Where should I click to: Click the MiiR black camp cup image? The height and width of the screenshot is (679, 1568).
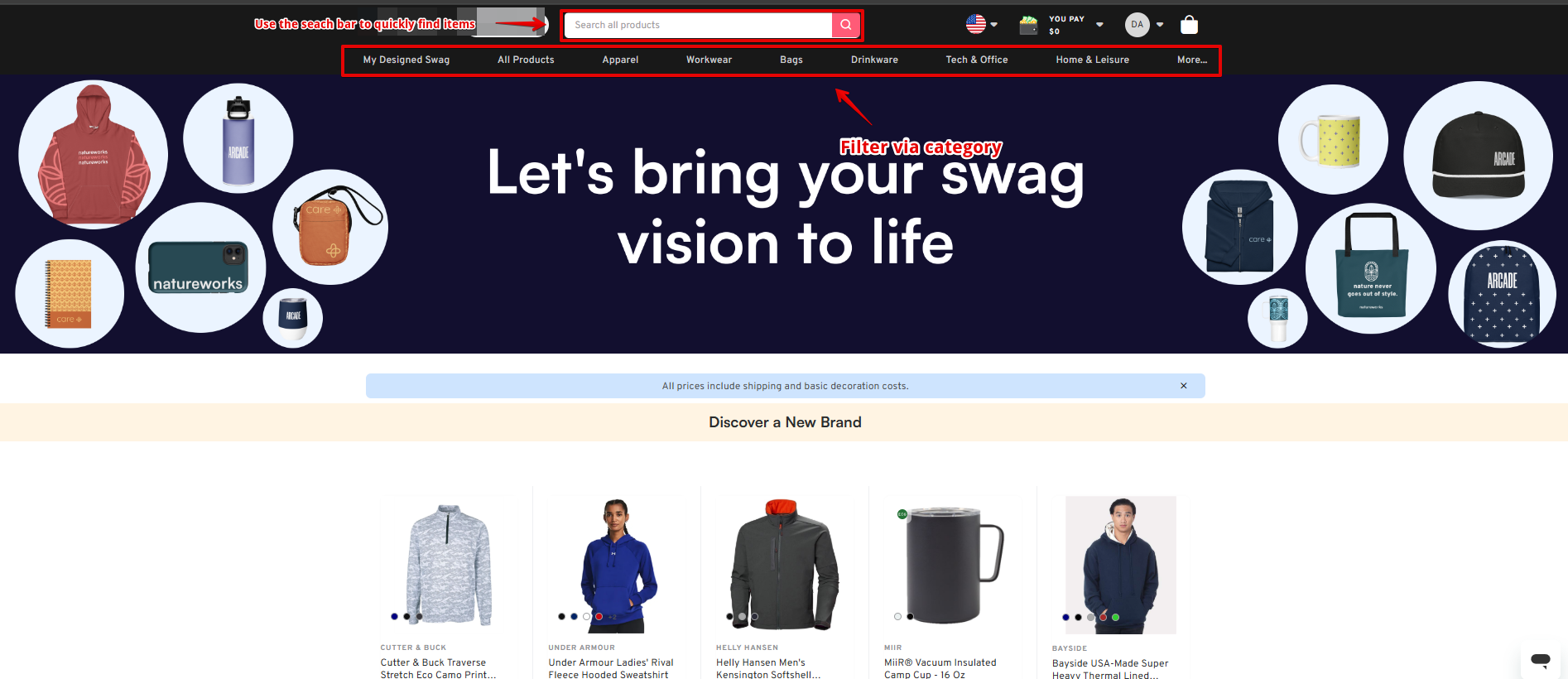tap(954, 565)
